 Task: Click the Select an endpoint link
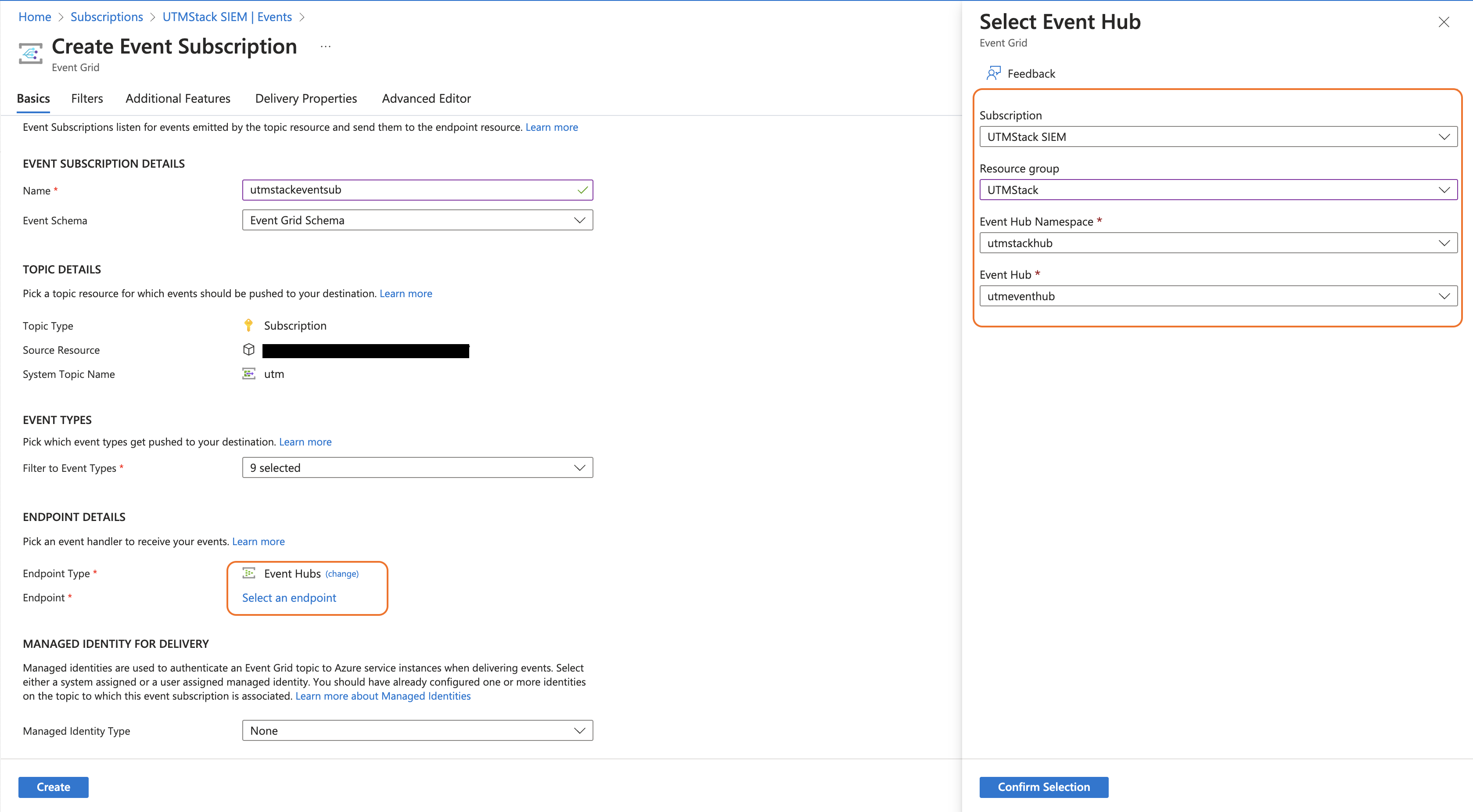pos(289,597)
